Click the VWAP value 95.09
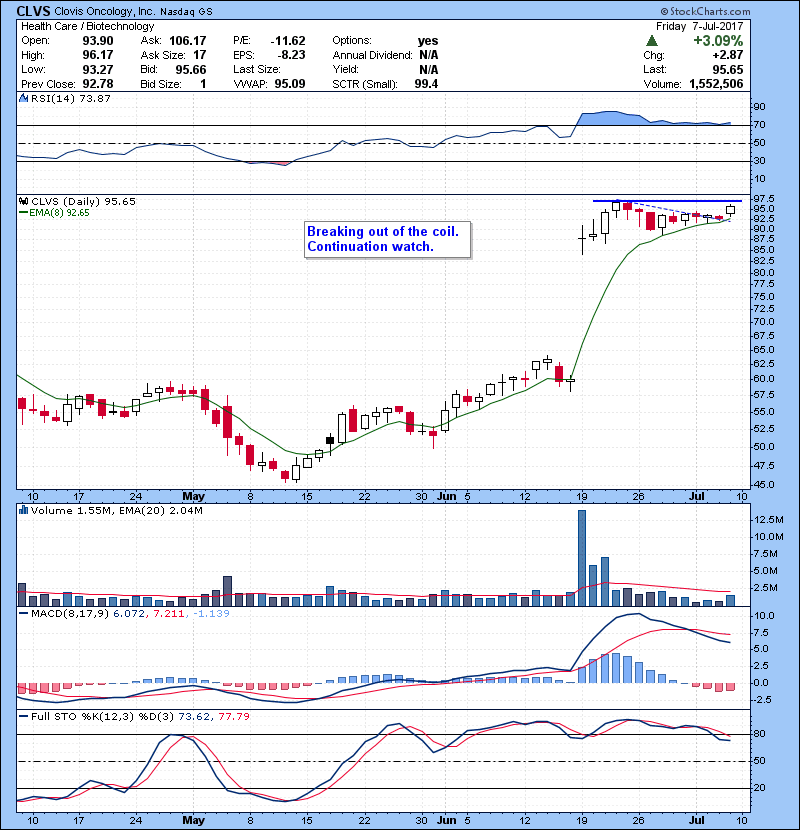The image size is (800, 830). coord(290,84)
